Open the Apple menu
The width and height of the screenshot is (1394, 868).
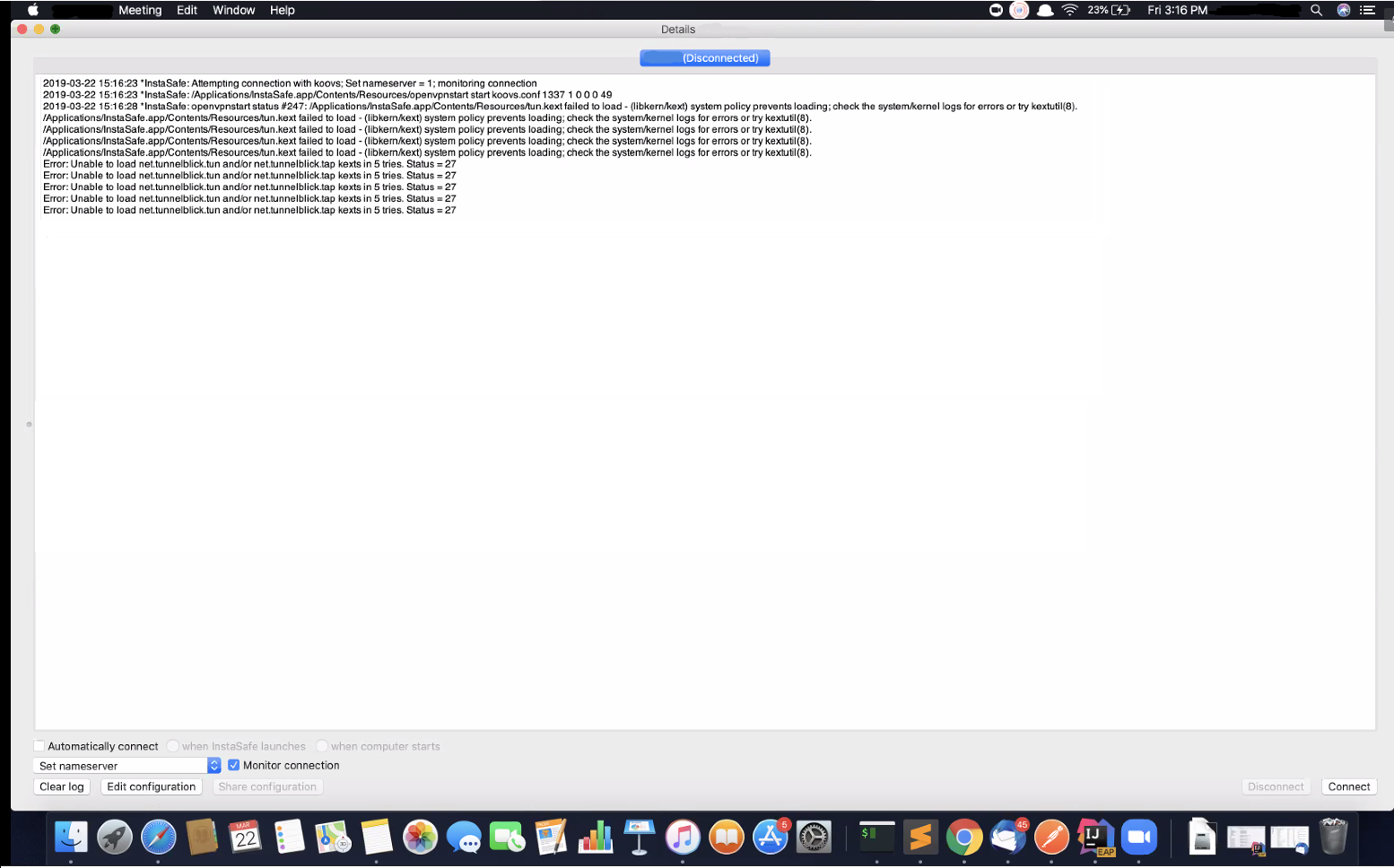point(33,10)
